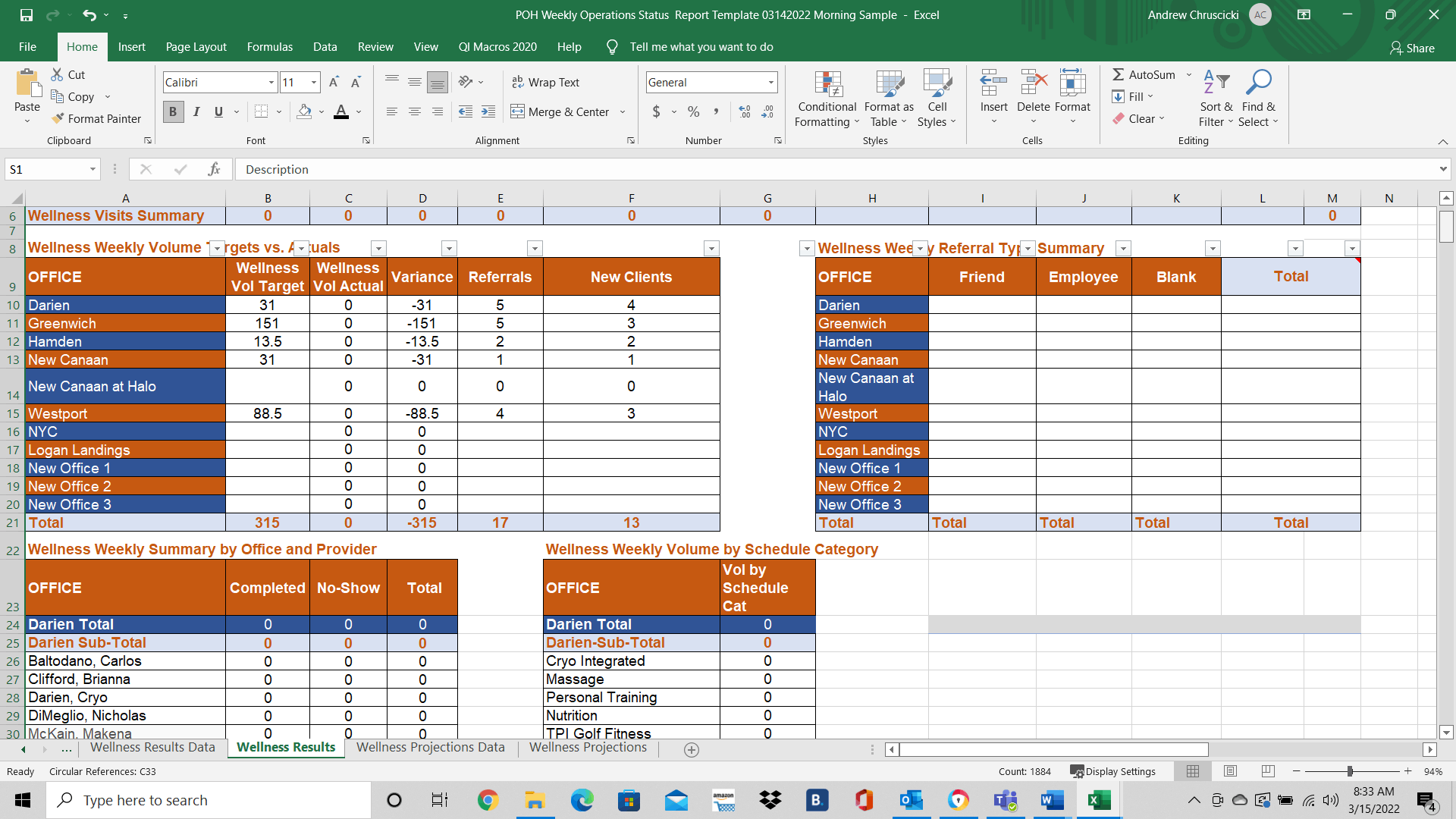Click the Insert Function fx icon
Screen dimensions: 1456x819
point(215,169)
